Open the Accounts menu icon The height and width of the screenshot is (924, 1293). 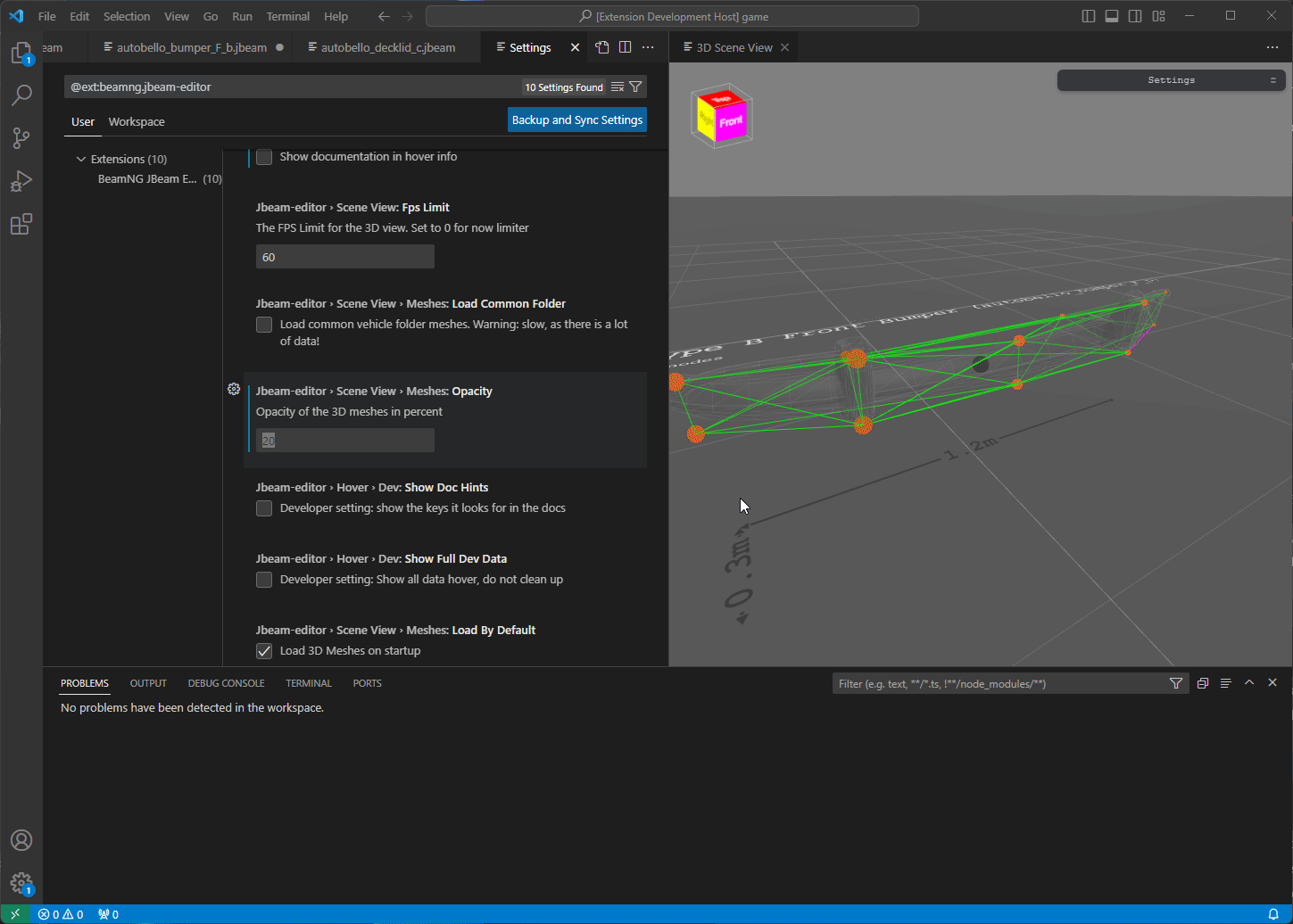click(x=21, y=840)
